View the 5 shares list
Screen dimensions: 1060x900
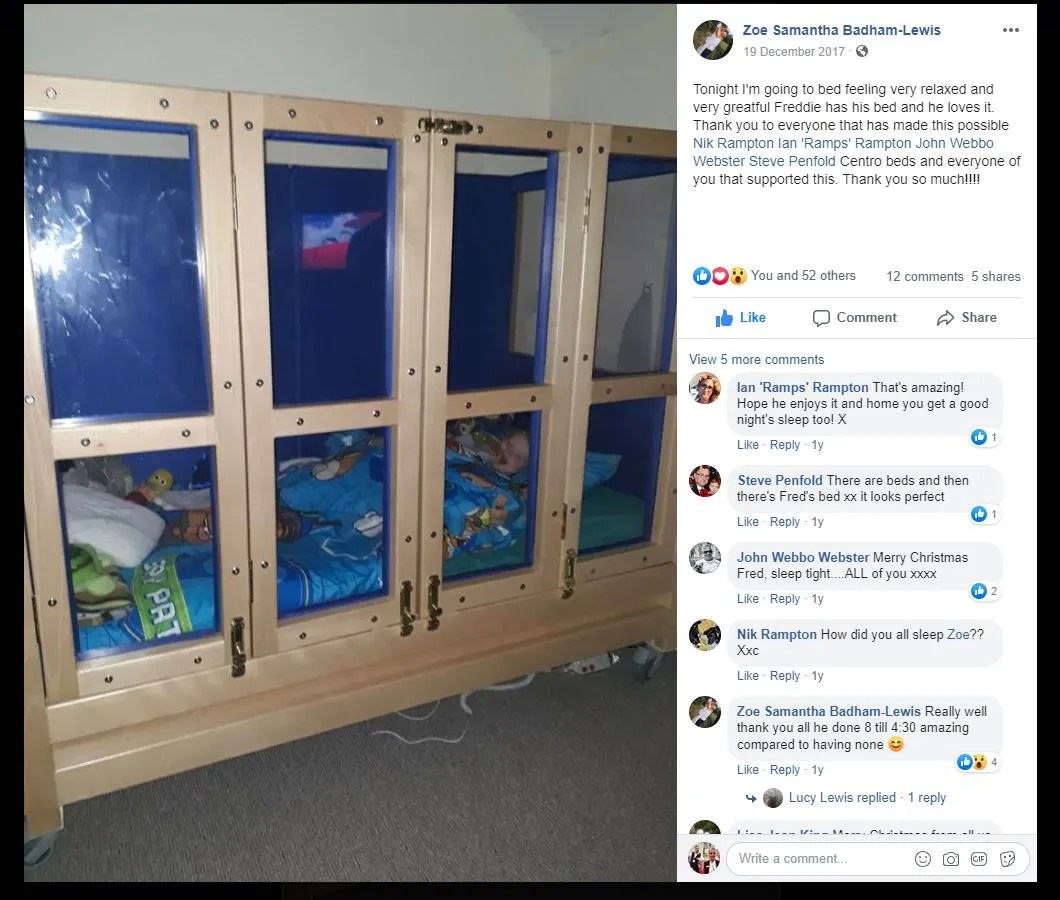(x=996, y=277)
